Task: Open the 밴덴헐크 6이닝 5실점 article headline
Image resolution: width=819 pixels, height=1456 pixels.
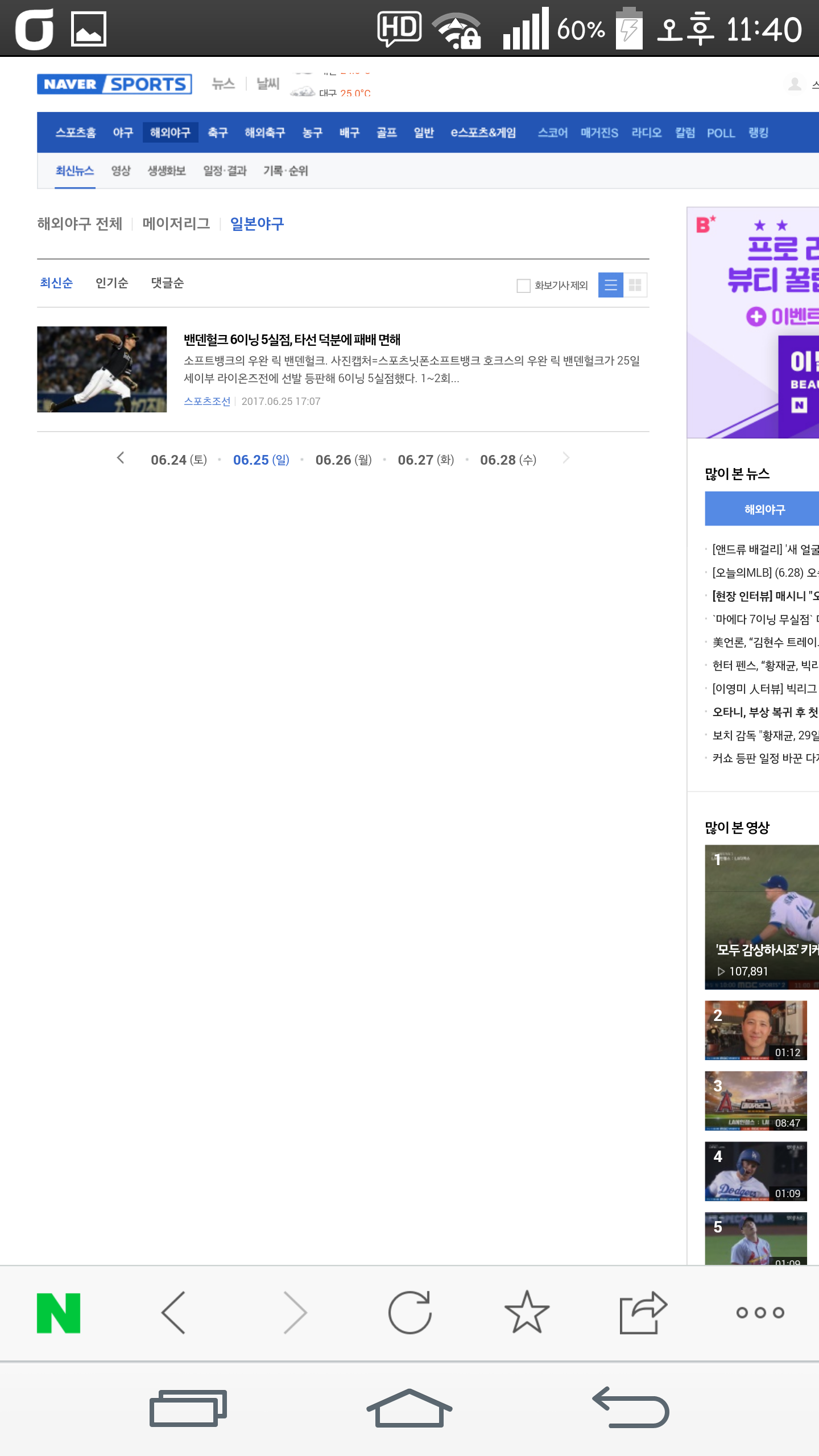Action: point(292,340)
